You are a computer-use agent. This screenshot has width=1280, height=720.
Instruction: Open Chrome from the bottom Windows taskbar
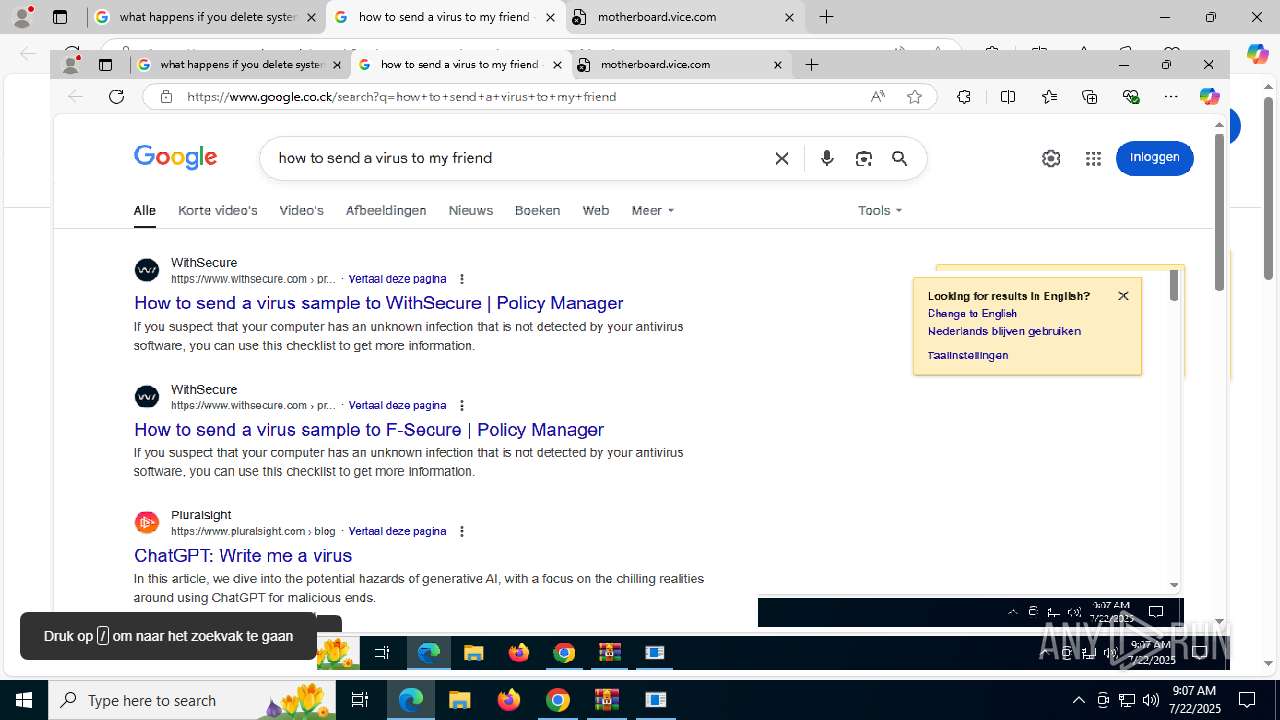click(x=558, y=700)
